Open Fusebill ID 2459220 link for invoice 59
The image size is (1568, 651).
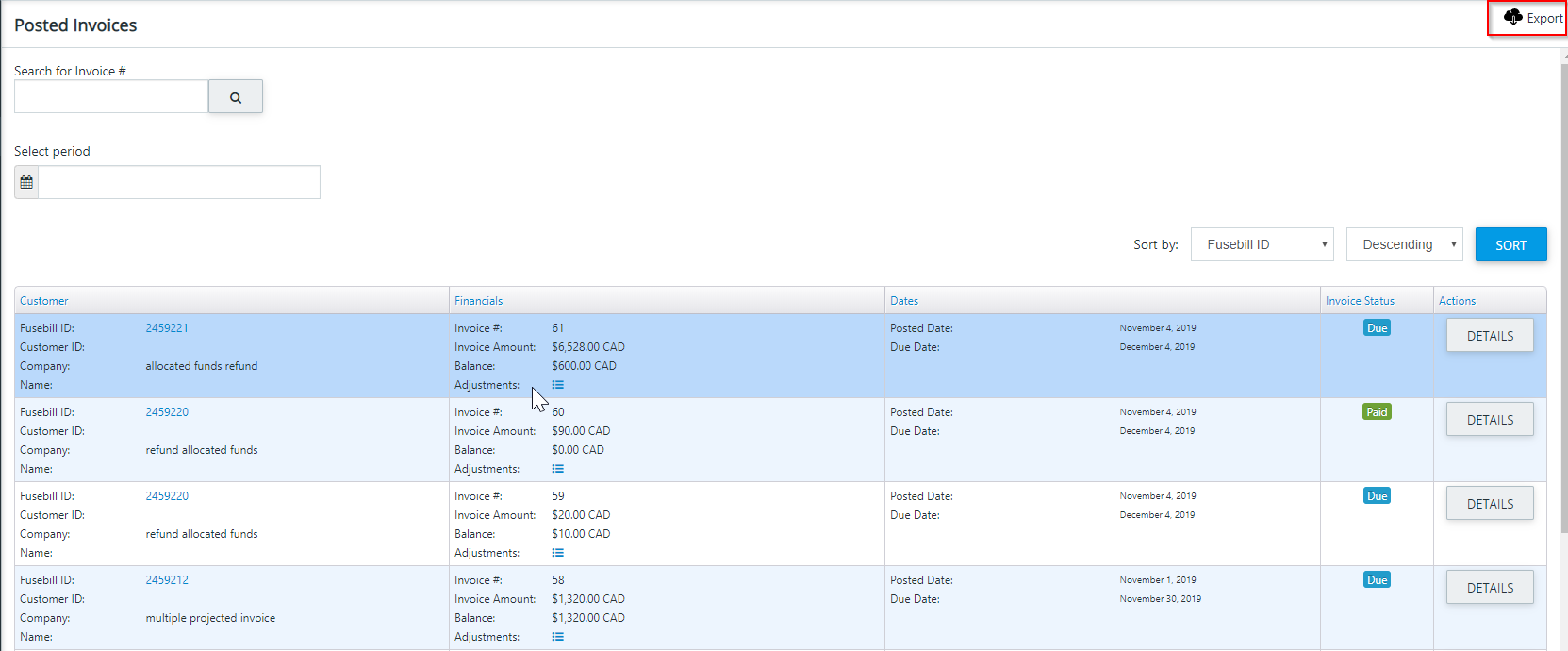point(167,496)
